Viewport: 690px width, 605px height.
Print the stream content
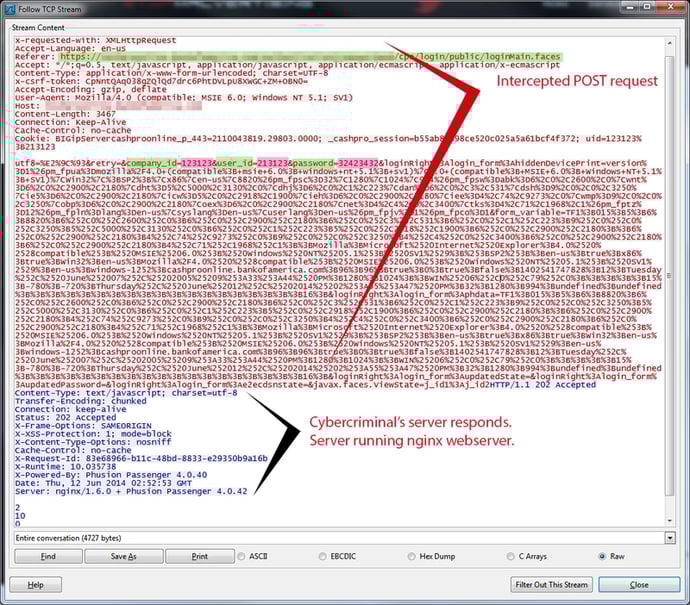point(199,556)
